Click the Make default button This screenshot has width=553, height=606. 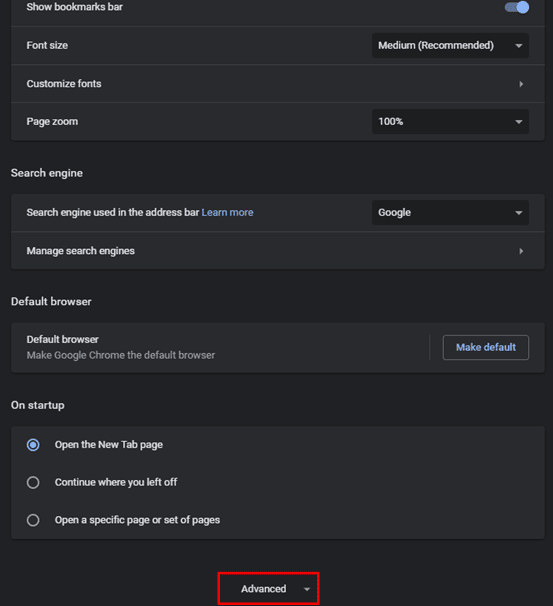(x=486, y=347)
